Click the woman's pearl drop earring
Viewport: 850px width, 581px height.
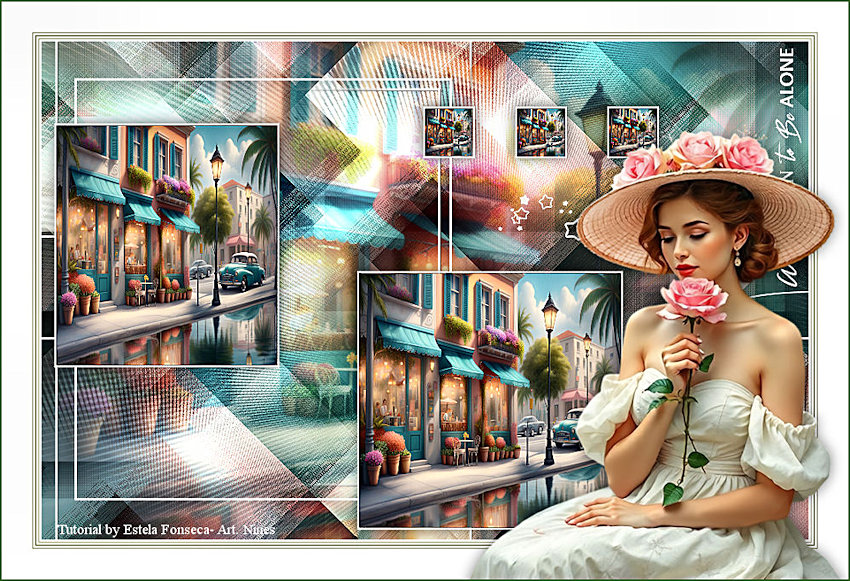click(x=738, y=259)
